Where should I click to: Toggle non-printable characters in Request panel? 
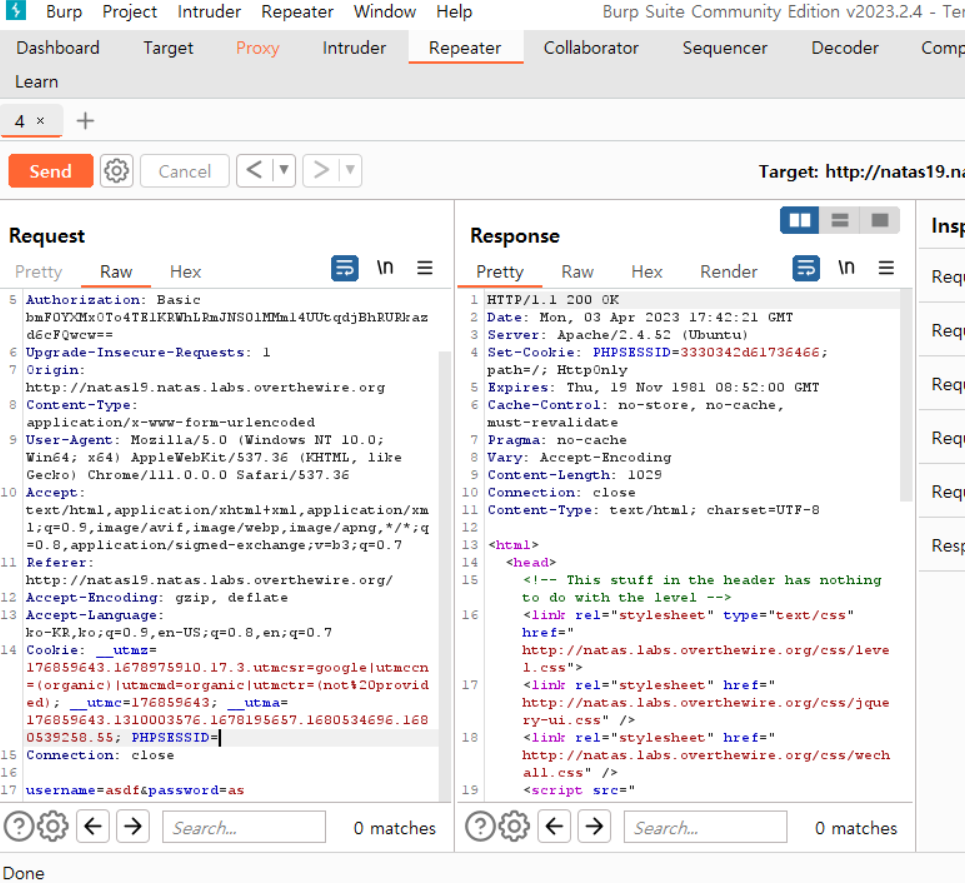coord(385,268)
